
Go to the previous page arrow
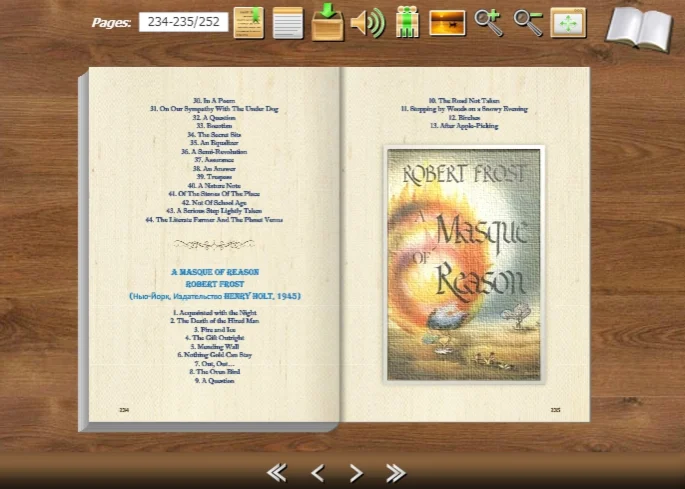click(318, 473)
